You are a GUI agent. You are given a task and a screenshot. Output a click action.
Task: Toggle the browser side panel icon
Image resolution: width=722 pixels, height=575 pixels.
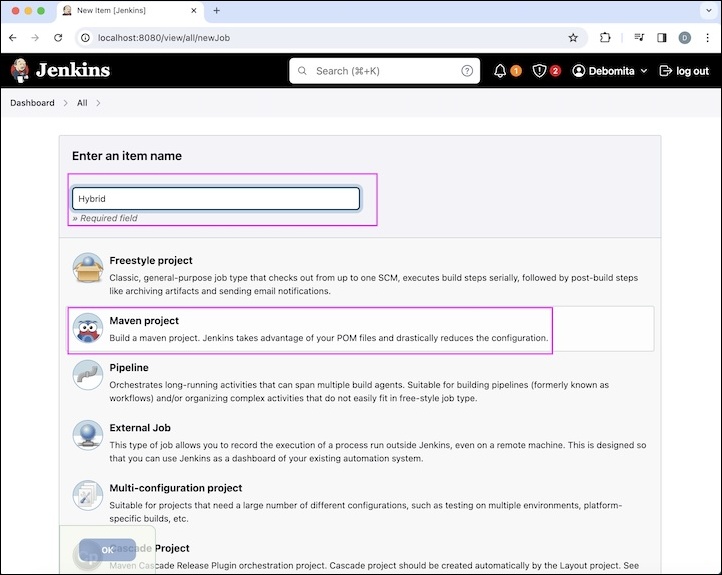pos(662,38)
